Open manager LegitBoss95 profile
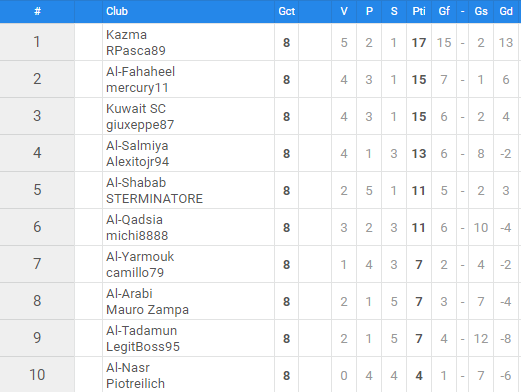 (x=143, y=347)
